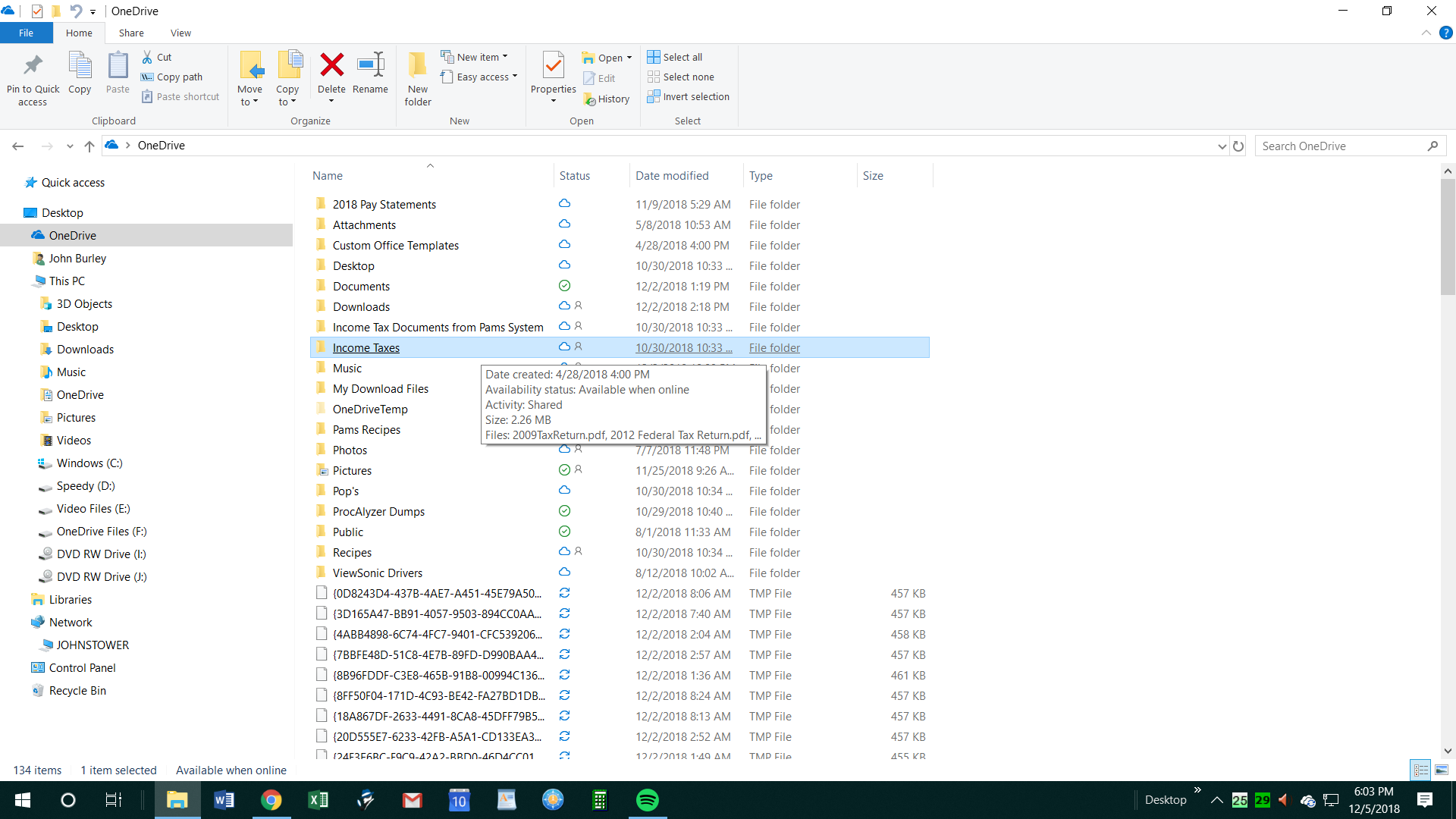The height and width of the screenshot is (819, 1456).
Task: Switch to Details view layout button
Action: pos(1421,770)
